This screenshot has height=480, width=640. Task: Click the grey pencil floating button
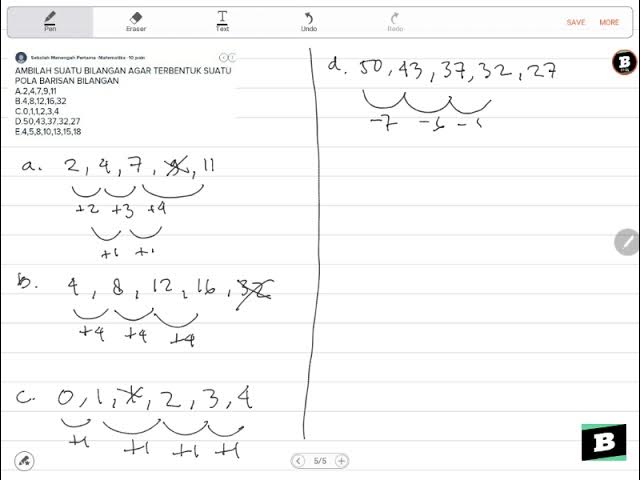[x=627, y=242]
